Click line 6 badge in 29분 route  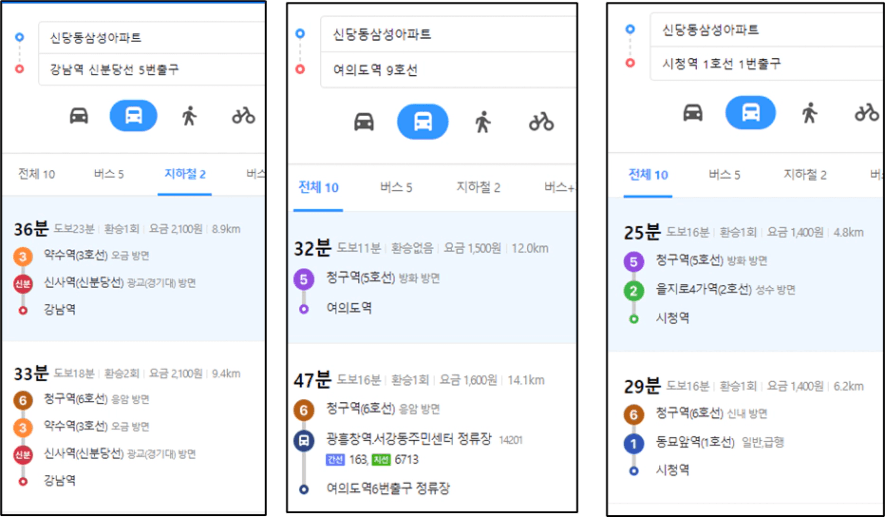[633, 415]
